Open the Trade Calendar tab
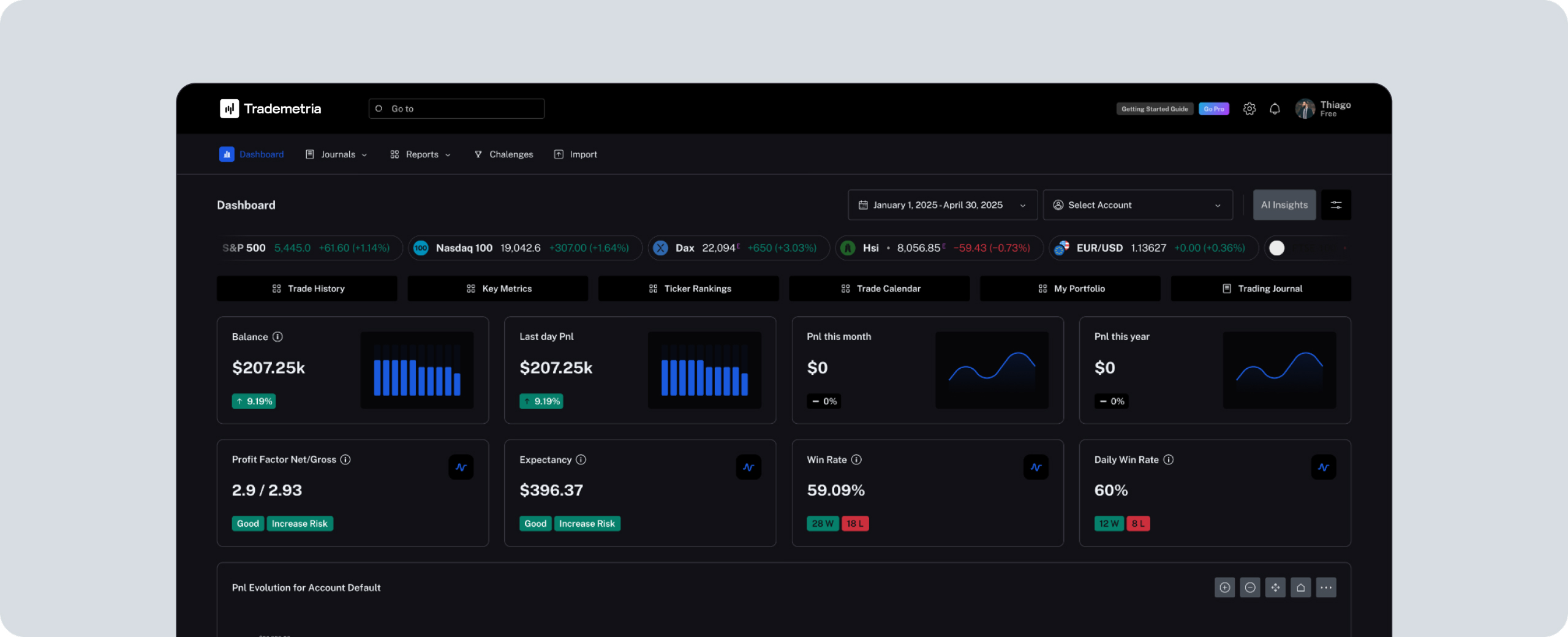 pos(880,288)
